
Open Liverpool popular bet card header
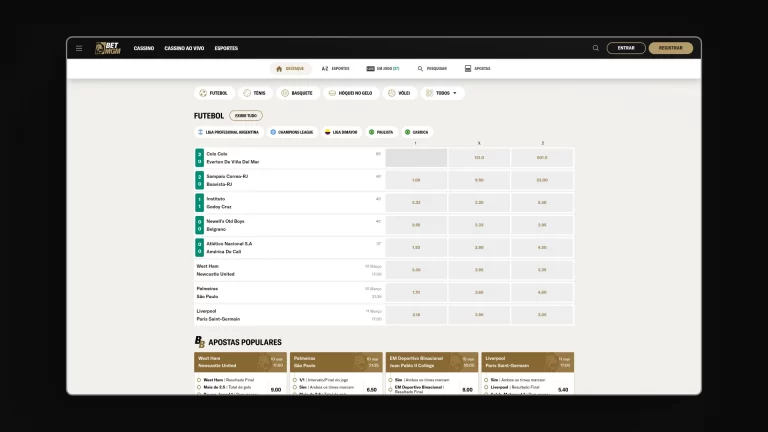(x=528, y=362)
